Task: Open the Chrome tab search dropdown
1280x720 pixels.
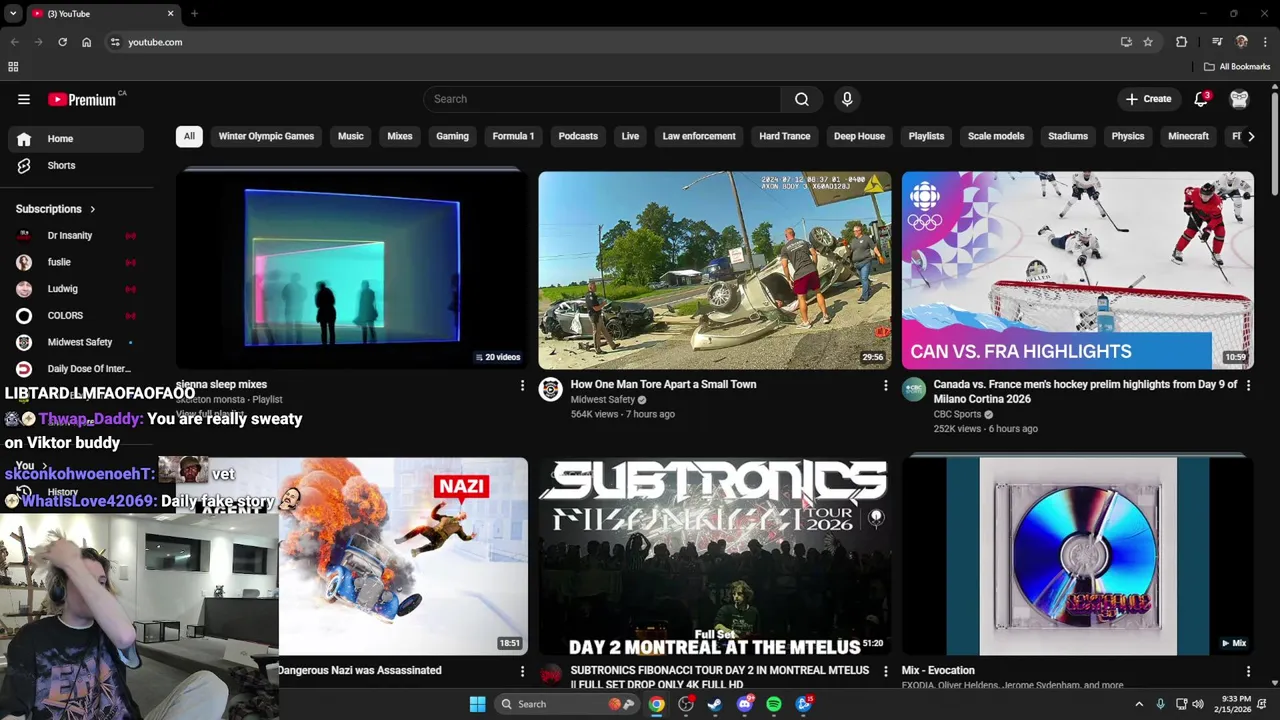Action: [13, 14]
